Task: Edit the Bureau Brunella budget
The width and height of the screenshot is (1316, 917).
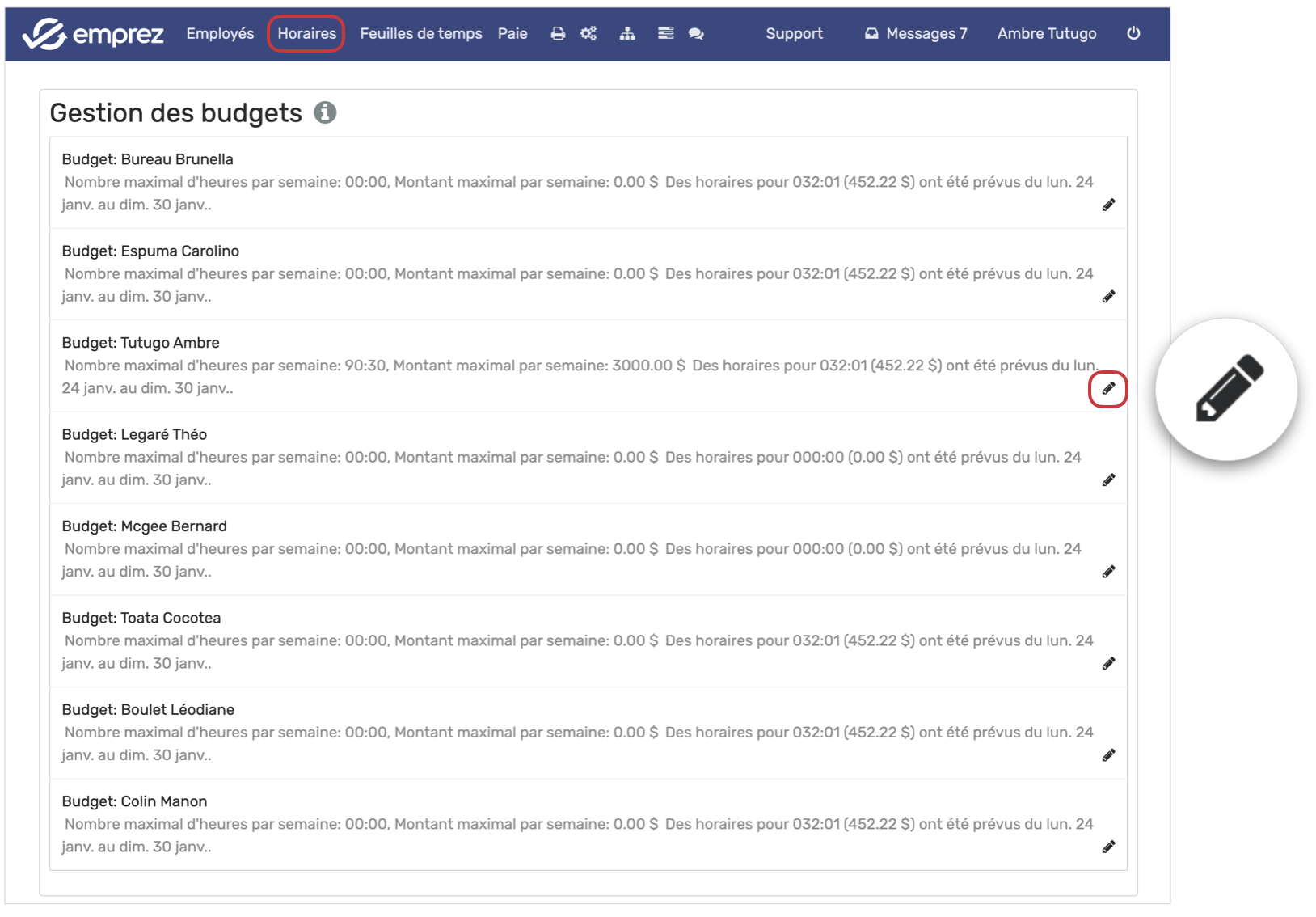Action: point(1108,205)
